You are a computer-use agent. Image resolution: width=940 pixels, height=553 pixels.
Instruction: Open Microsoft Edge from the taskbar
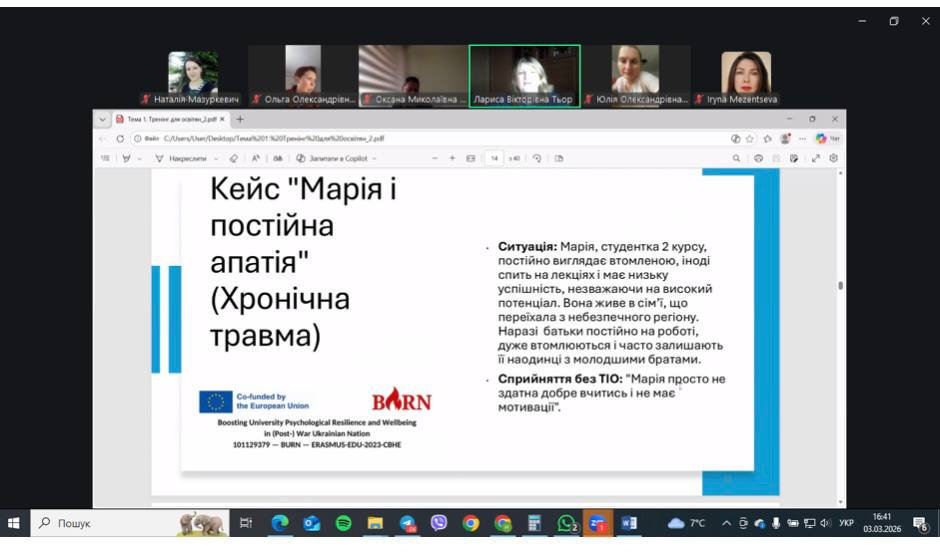(x=279, y=523)
